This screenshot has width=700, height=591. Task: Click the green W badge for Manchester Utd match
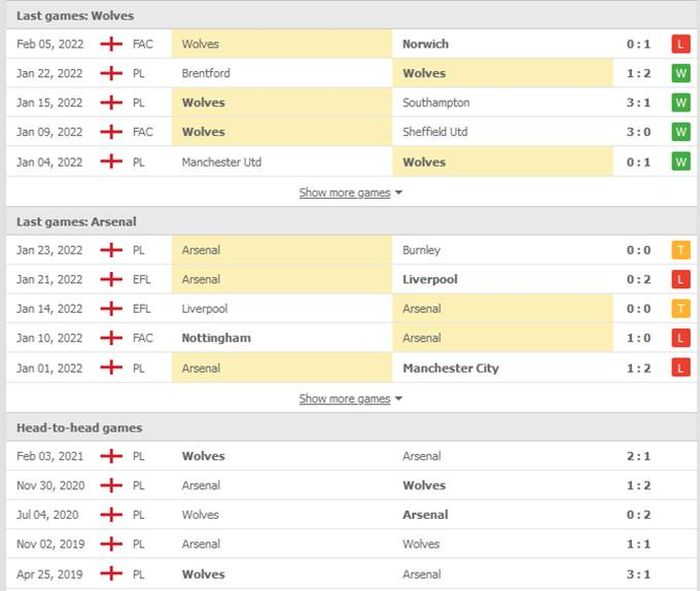point(681,162)
